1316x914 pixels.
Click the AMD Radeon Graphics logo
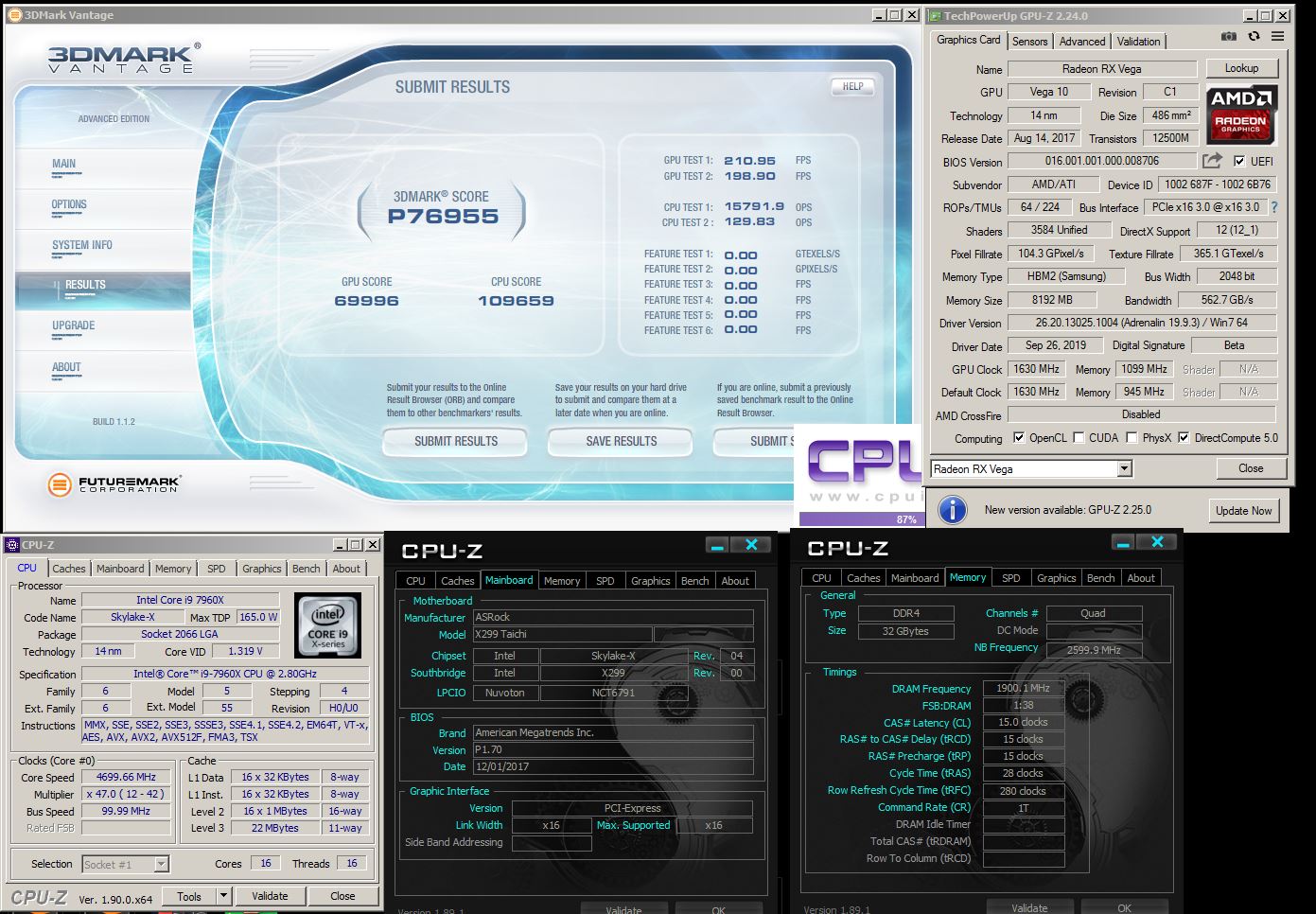click(x=1241, y=114)
